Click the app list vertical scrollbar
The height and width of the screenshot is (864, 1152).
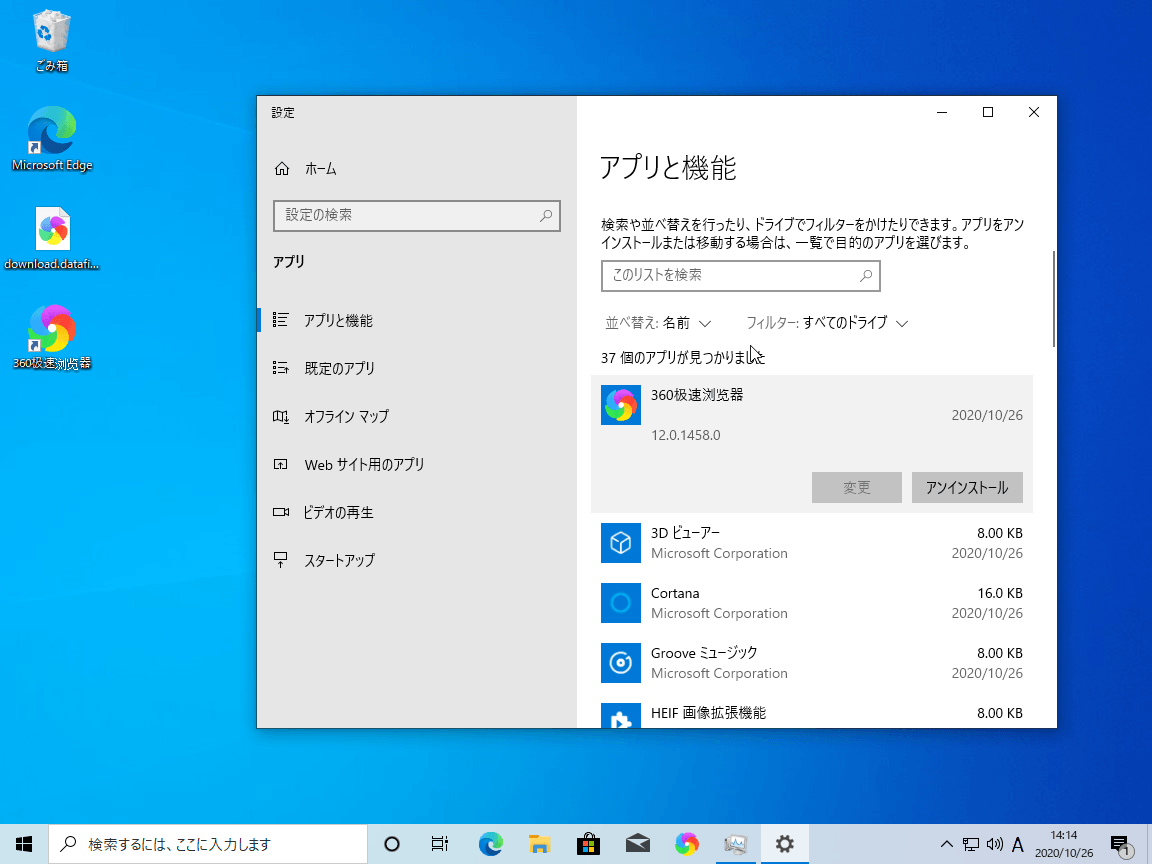(1053, 300)
